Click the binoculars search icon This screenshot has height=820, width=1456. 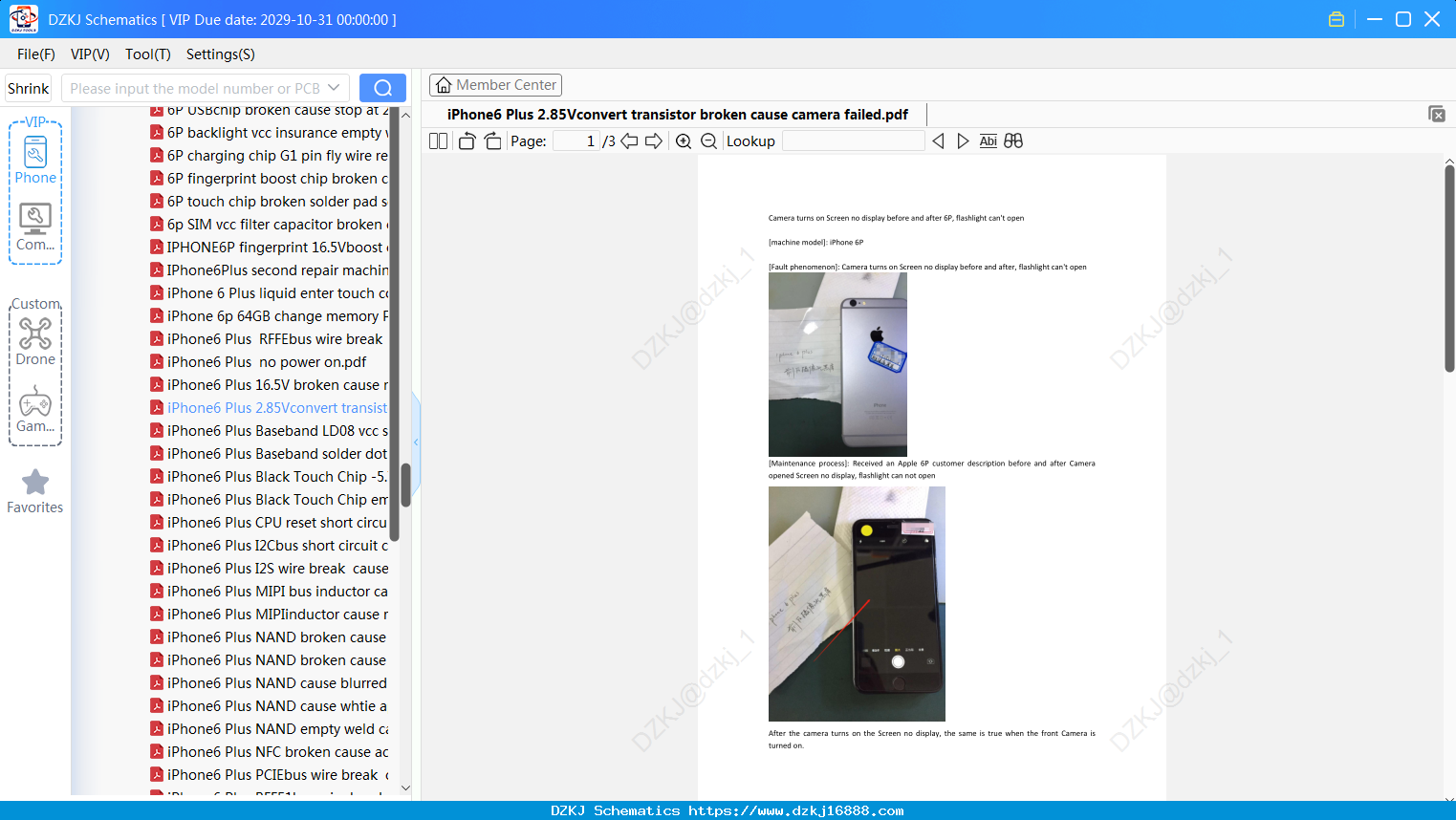(x=1013, y=141)
